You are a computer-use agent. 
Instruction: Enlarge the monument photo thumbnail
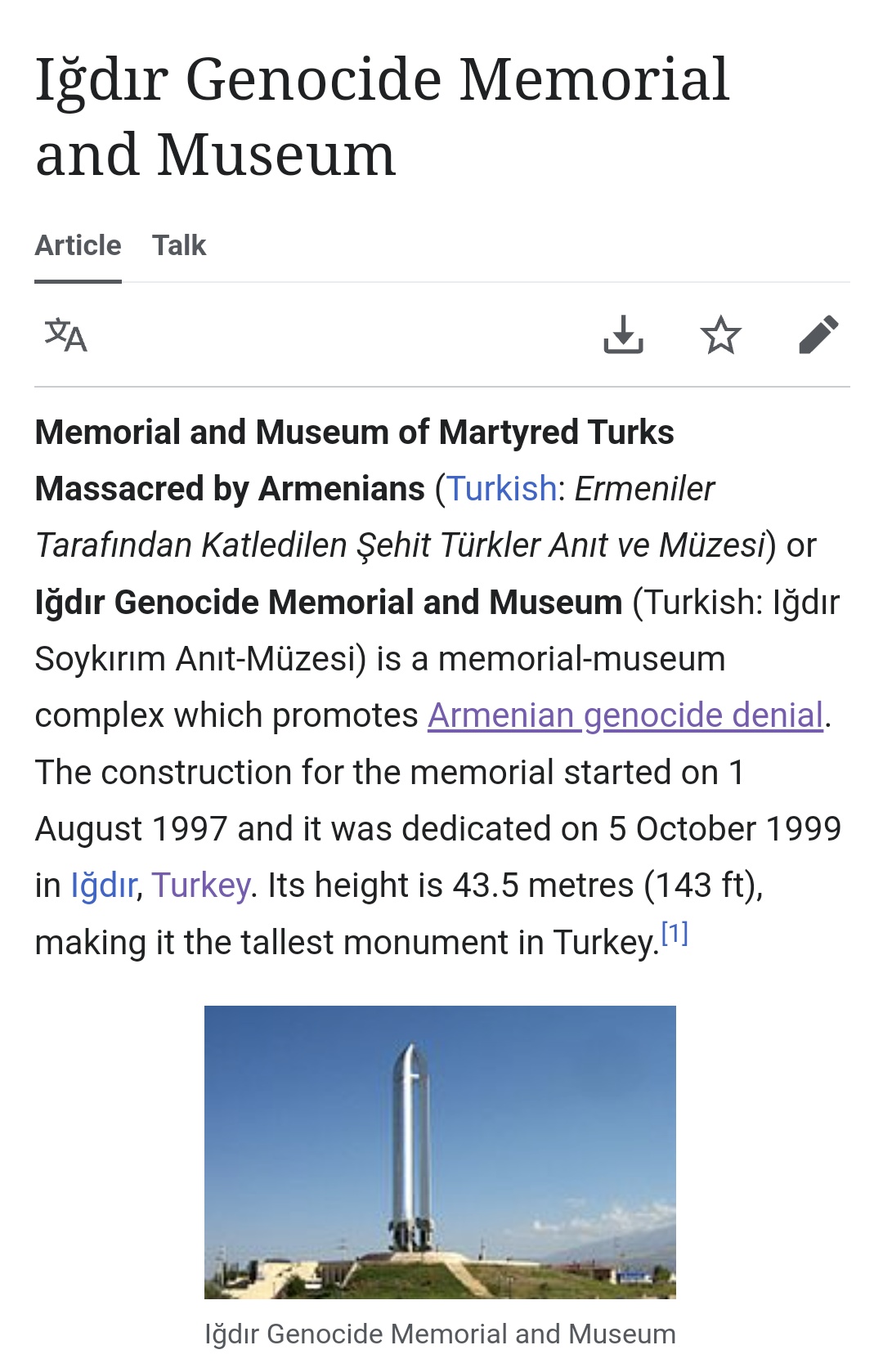[440, 1151]
